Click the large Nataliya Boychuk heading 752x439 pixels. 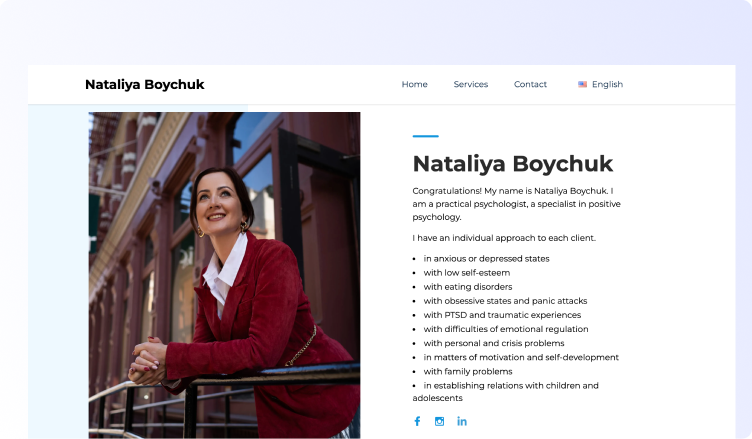click(x=512, y=164)
